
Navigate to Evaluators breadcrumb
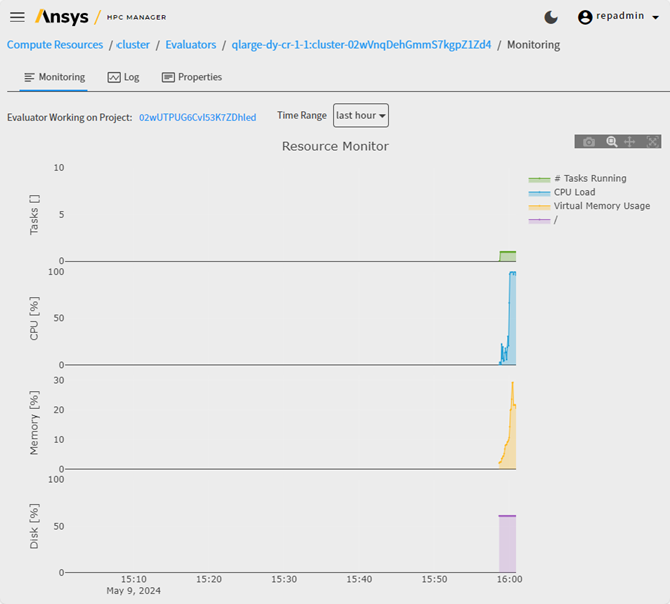[x=189, y=45]
